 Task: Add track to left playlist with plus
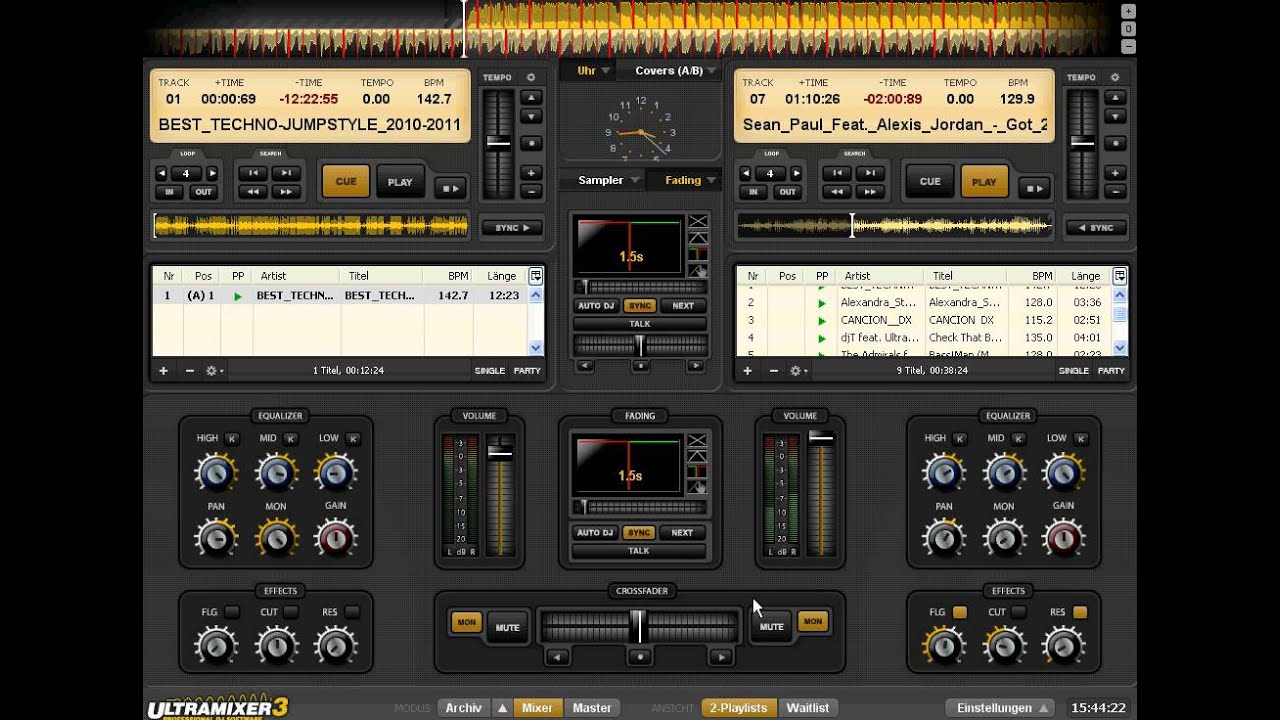[163, 371]
